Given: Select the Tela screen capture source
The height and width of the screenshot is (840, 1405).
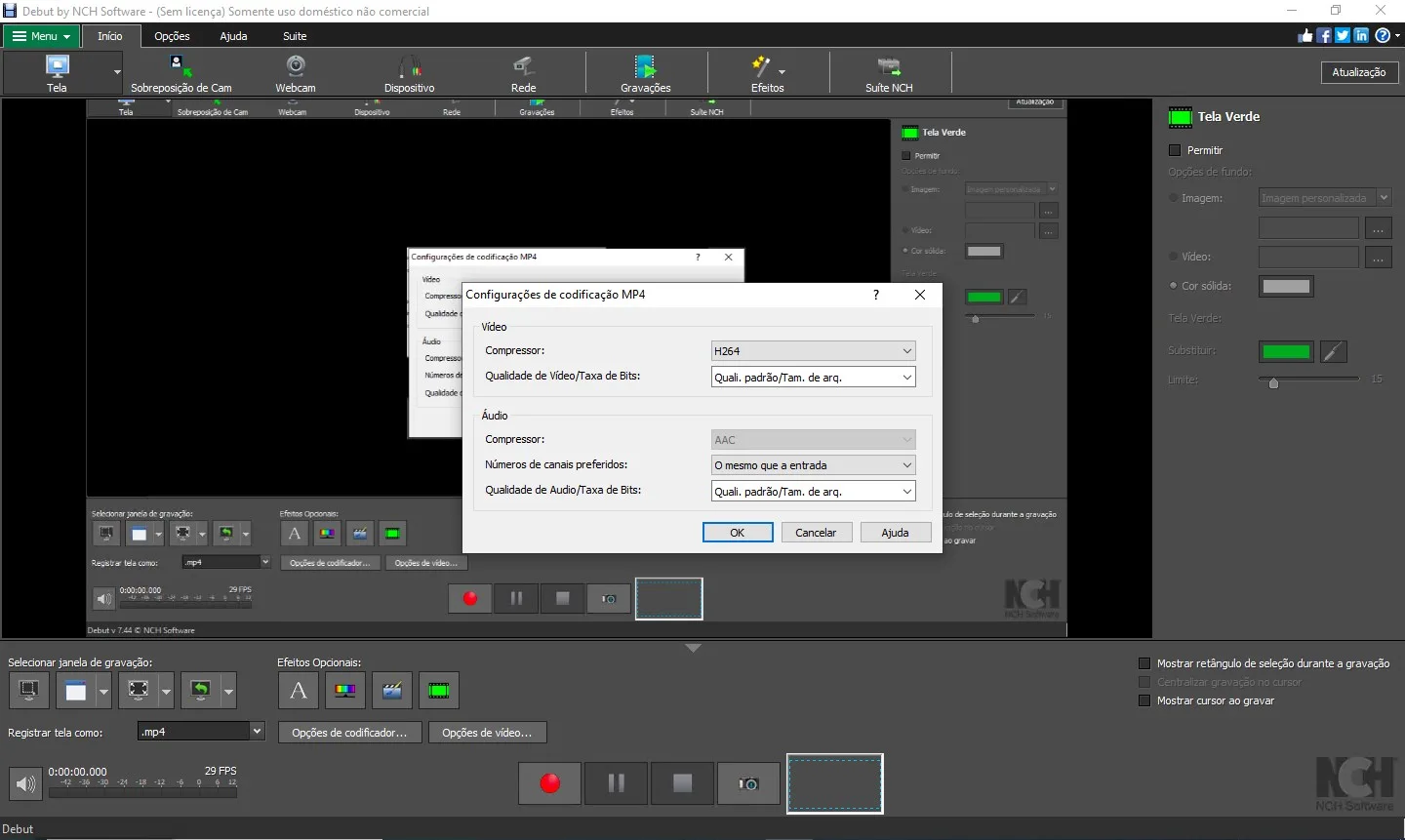Looking at the screenshot, I should click(57, 73).
